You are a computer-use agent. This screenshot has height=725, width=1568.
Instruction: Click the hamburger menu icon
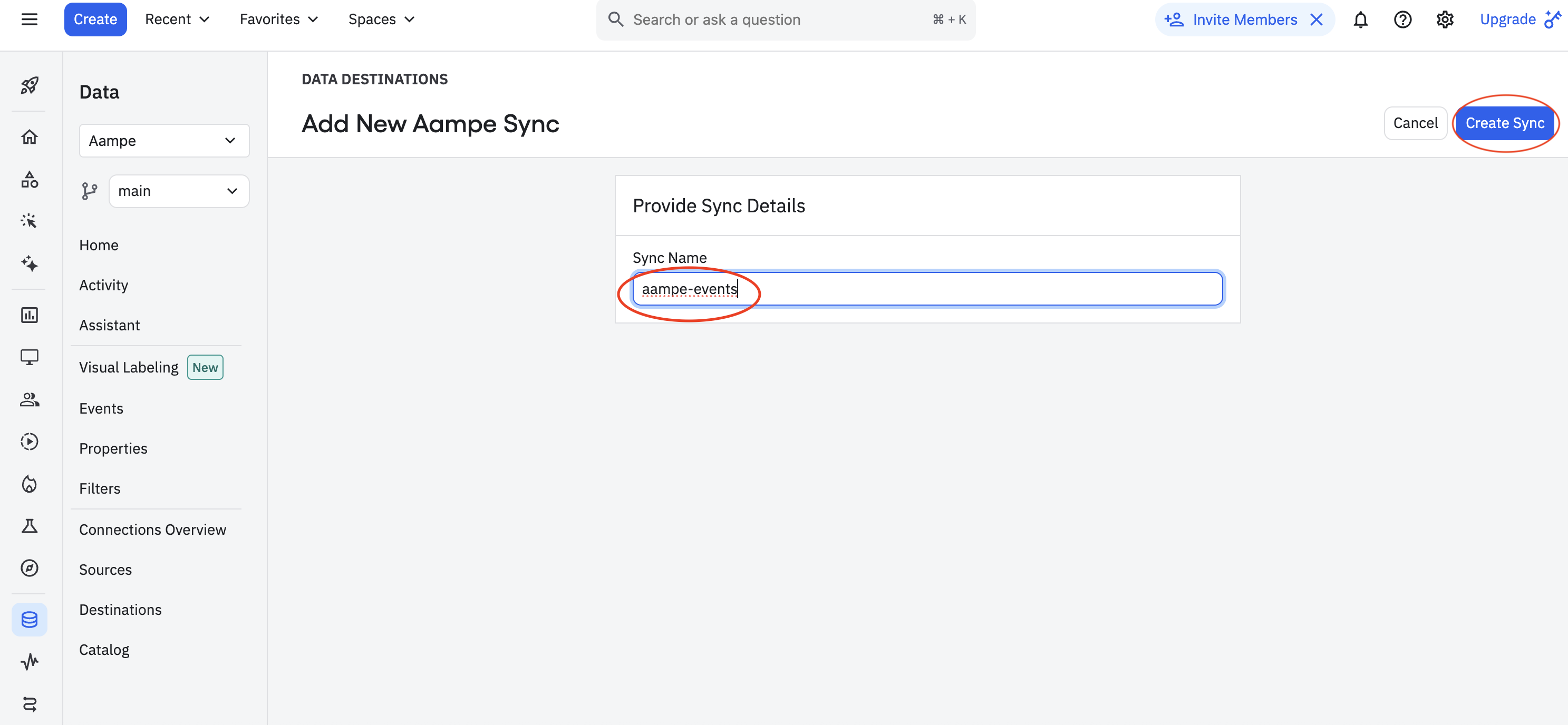[29, 19]
